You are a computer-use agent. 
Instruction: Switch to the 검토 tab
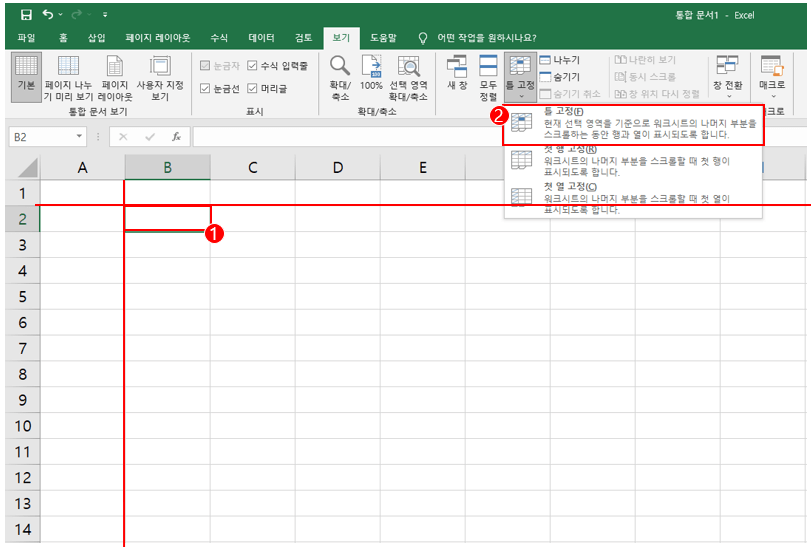(304, 38)
